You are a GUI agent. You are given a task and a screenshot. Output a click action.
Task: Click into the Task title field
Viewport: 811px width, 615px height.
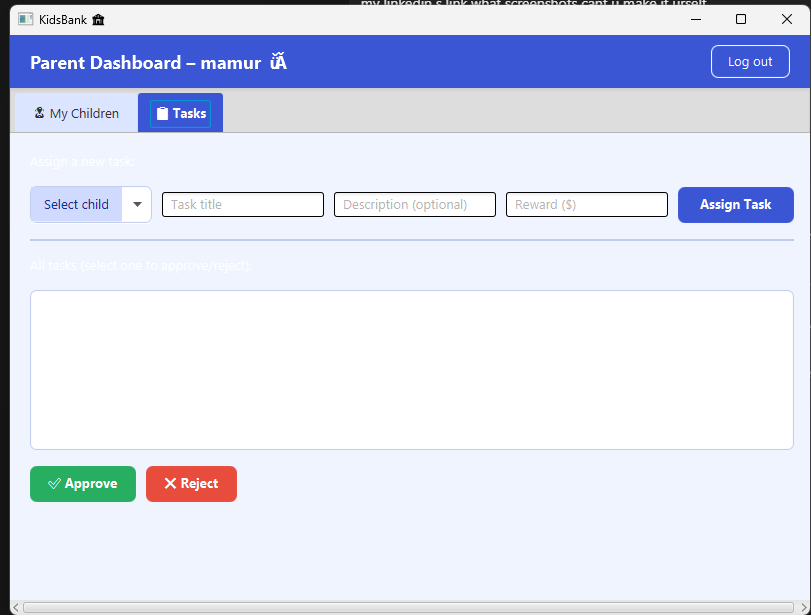[243, 204]
